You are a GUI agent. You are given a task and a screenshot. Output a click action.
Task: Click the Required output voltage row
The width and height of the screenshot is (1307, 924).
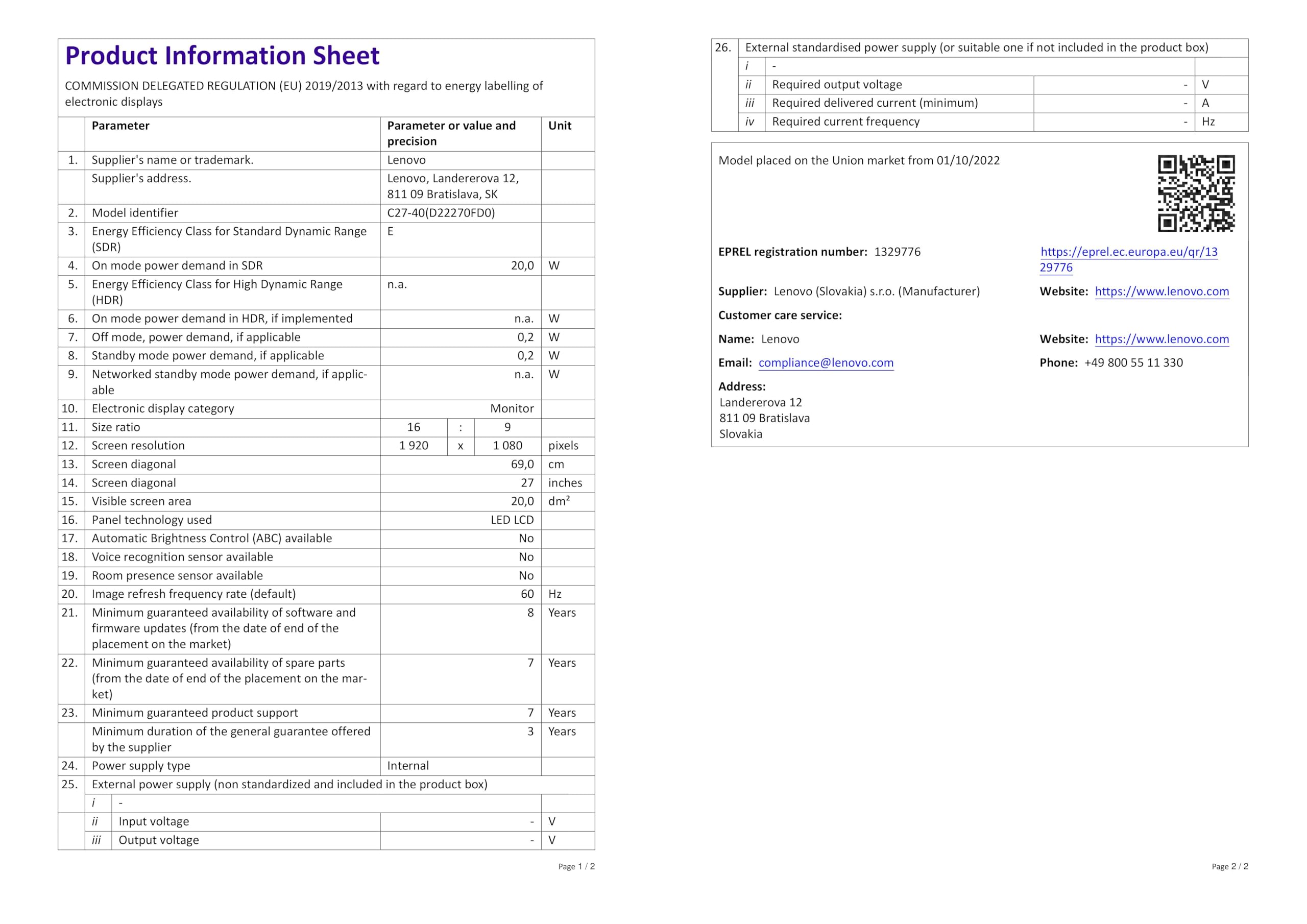(x=836, y=85)
